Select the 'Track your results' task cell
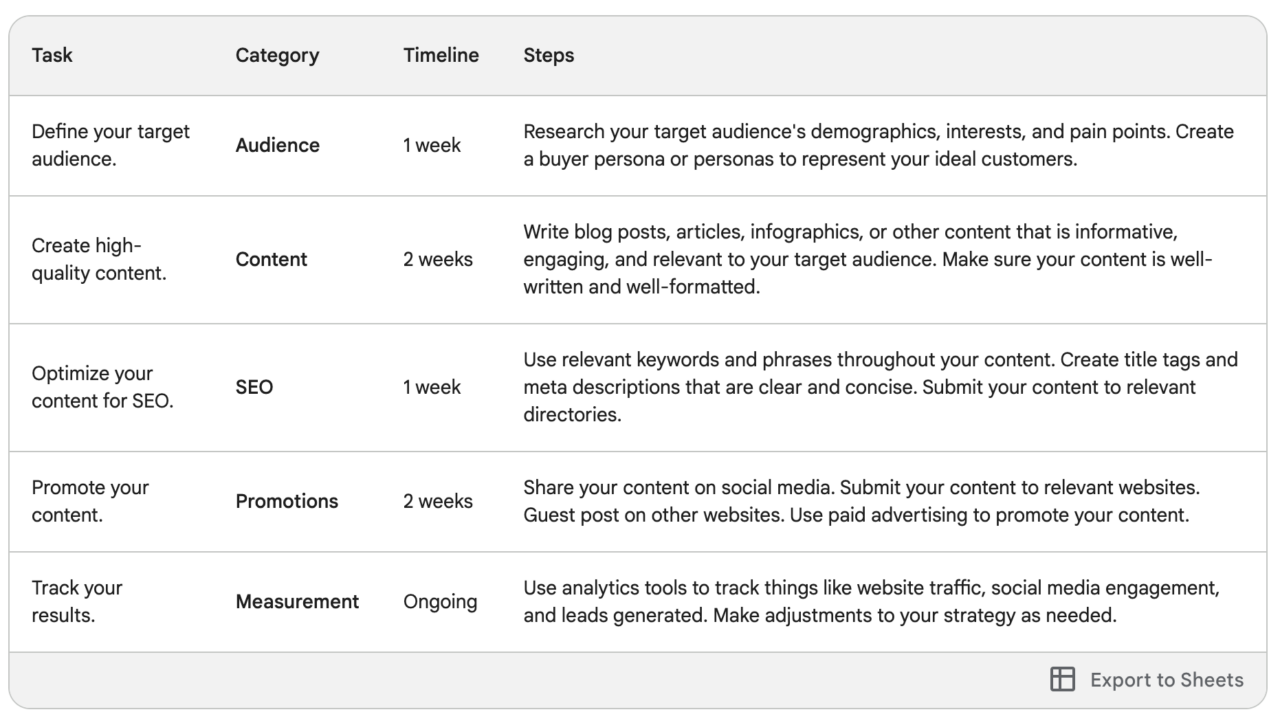The width and height of the screenshot is (1280, 723). (x=77, y=601)
